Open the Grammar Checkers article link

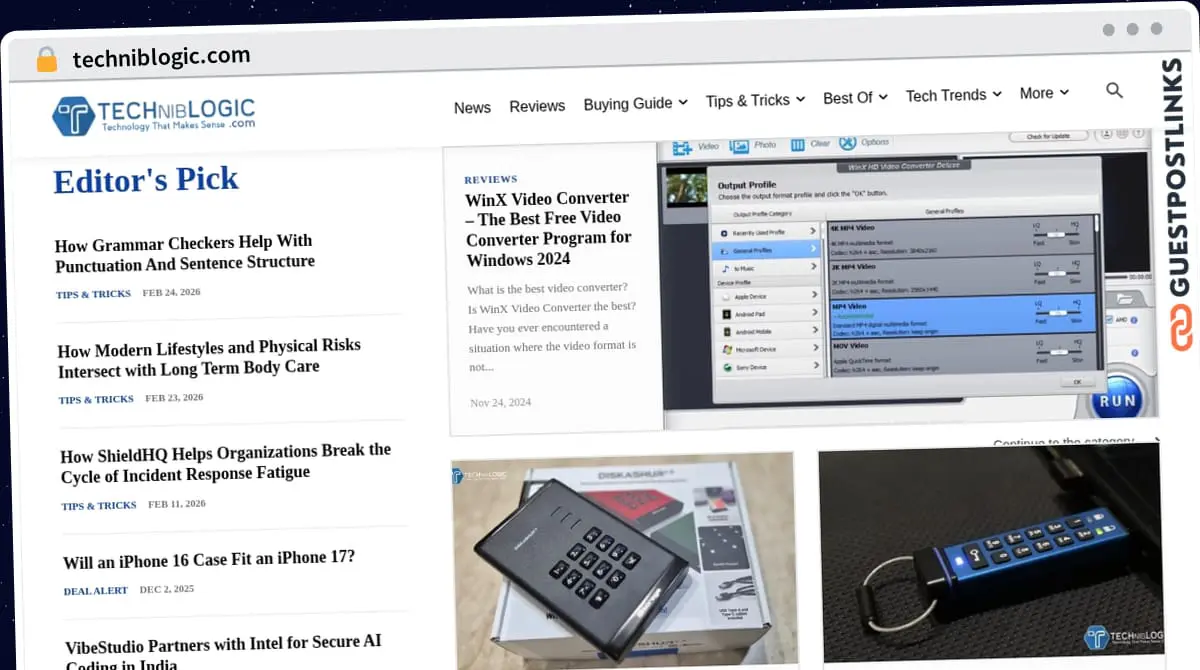(184, 253)
